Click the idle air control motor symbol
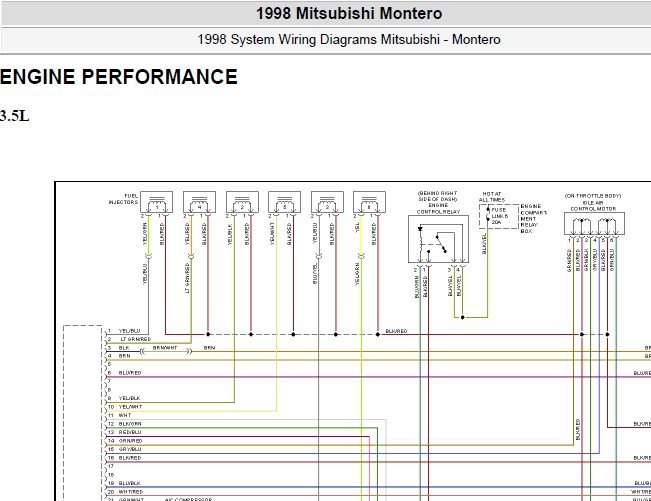This screenshot has height=501, width=651. click(x=594, y=224)
